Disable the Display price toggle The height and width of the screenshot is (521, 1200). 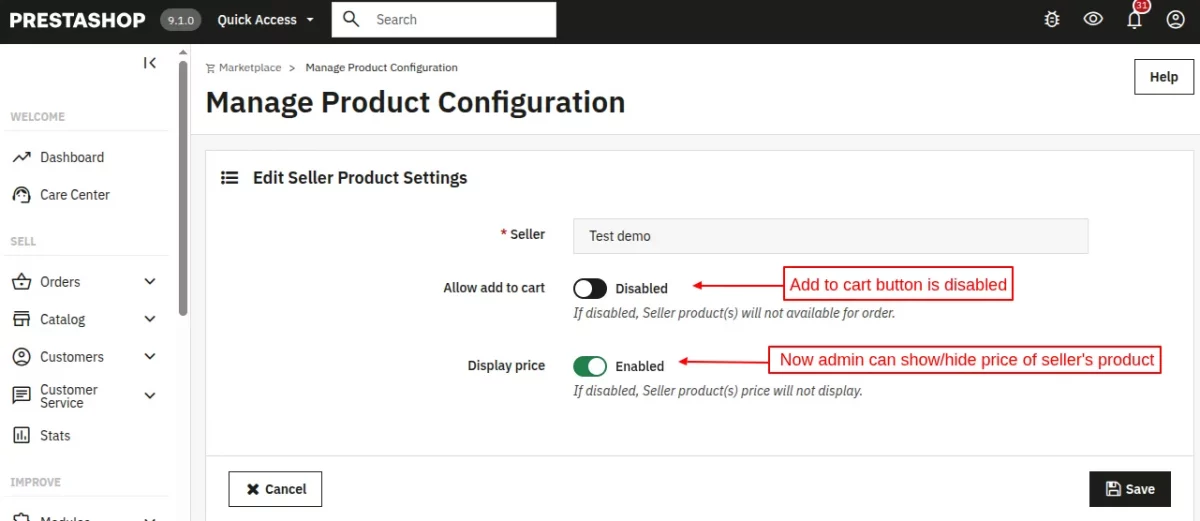(590, 366)
